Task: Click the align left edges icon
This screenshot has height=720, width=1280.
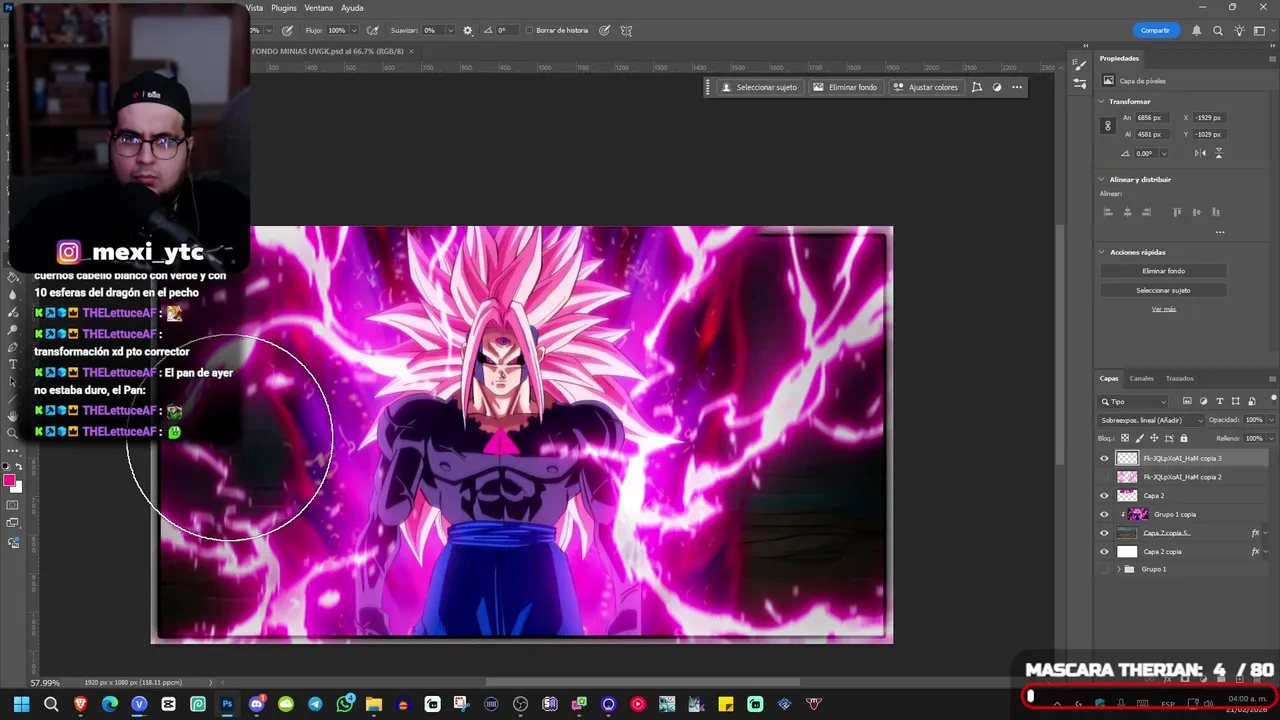Action: pos(1108,212)
